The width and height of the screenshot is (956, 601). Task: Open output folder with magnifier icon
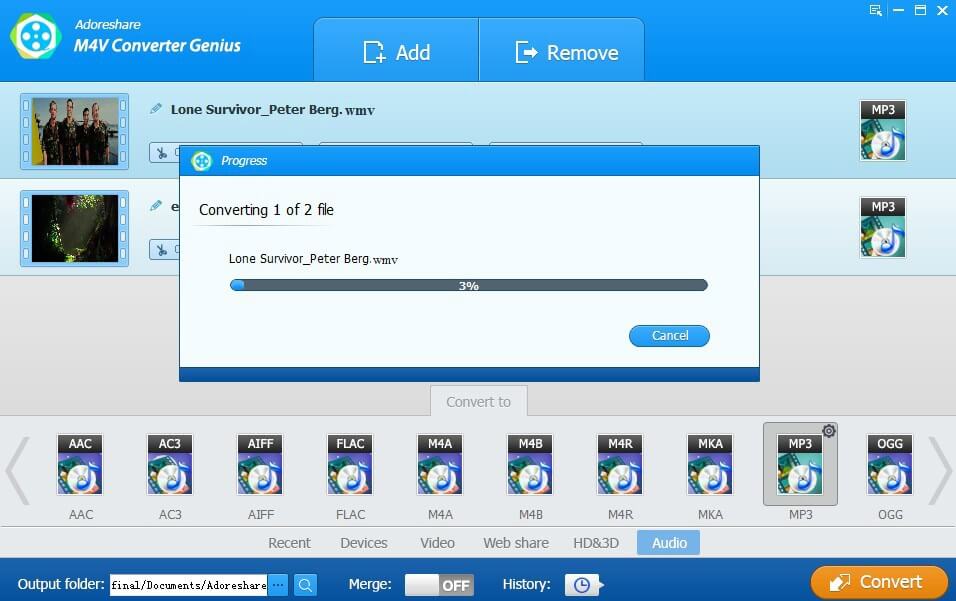305,585
